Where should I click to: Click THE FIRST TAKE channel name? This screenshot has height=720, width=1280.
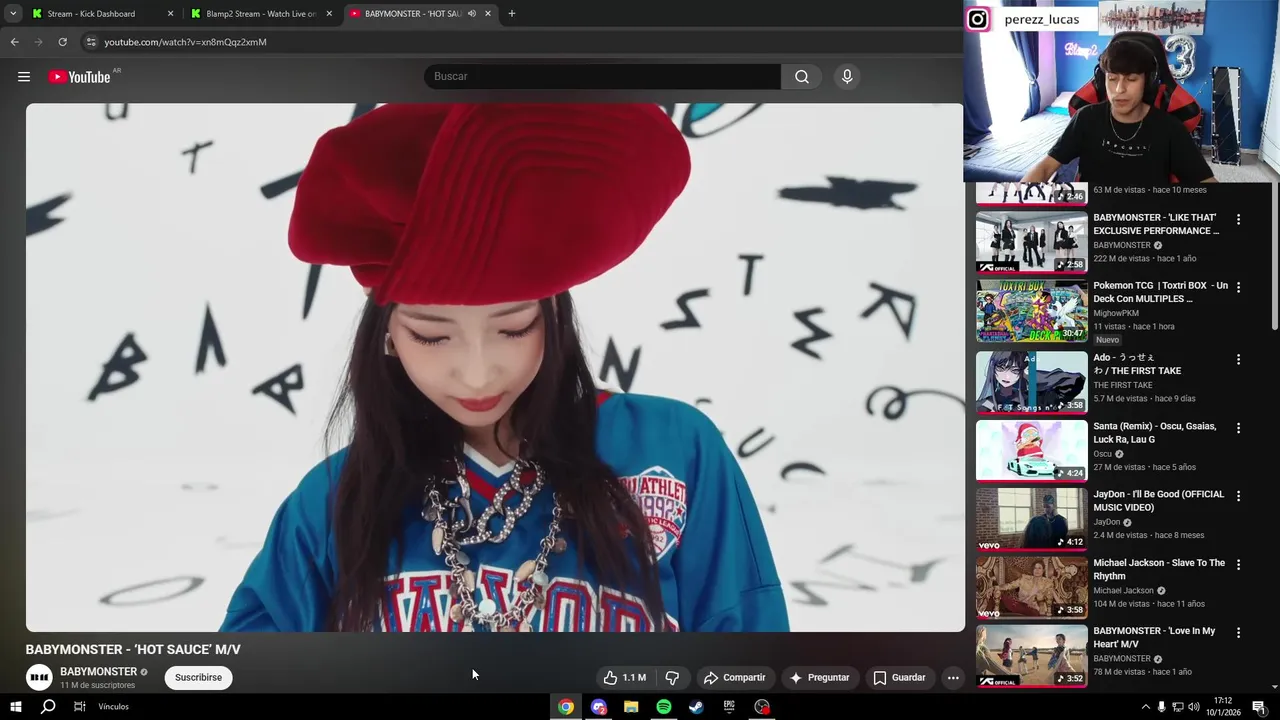pyautogui.click(x=1122, y=385)
